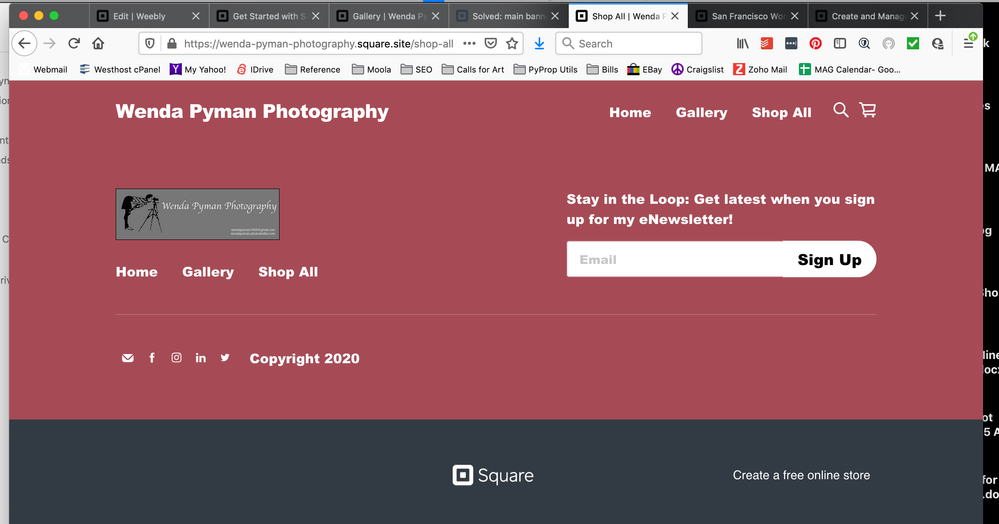This screenshot has width=999, height=524.
Task: Open the Instagram social icon
Action: 176,358
